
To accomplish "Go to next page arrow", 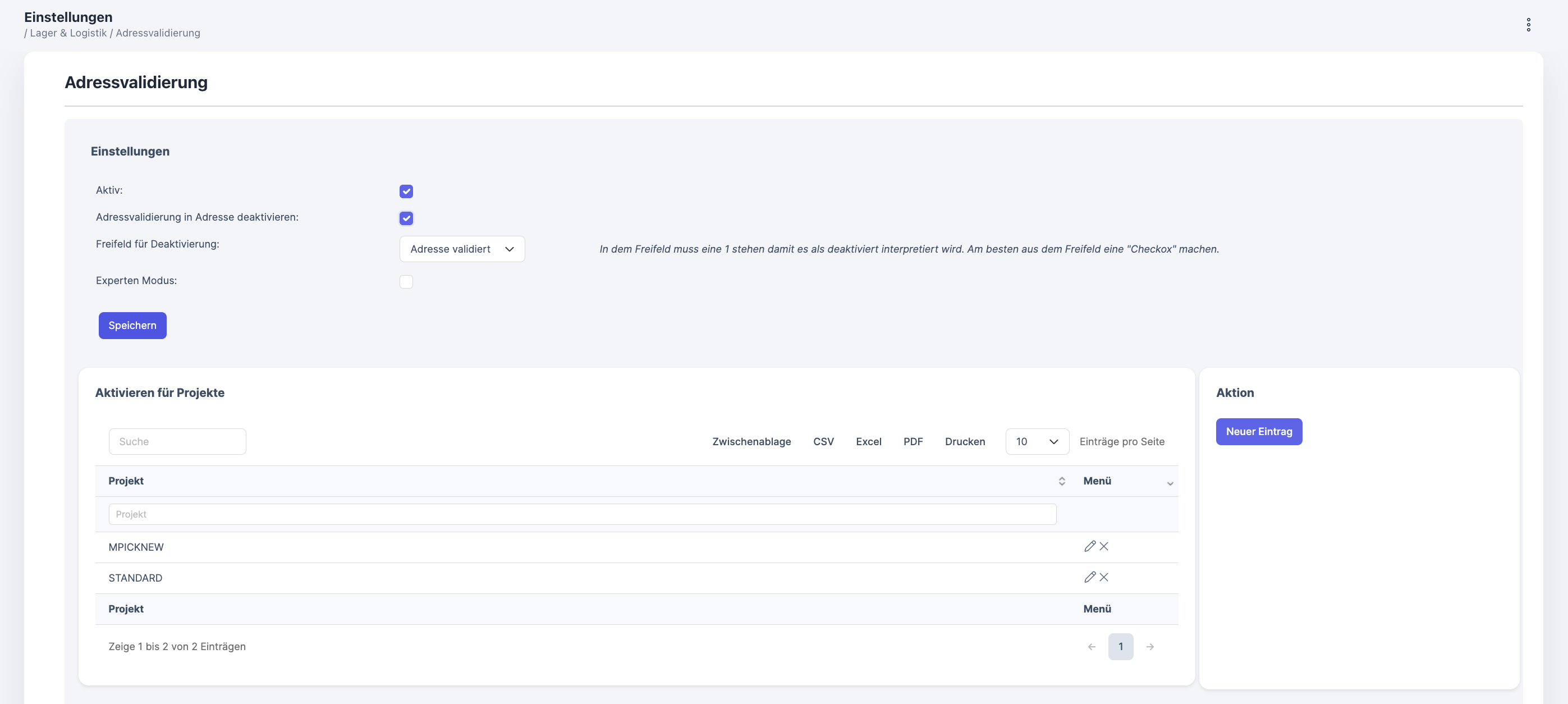I will coord(1150,647).
